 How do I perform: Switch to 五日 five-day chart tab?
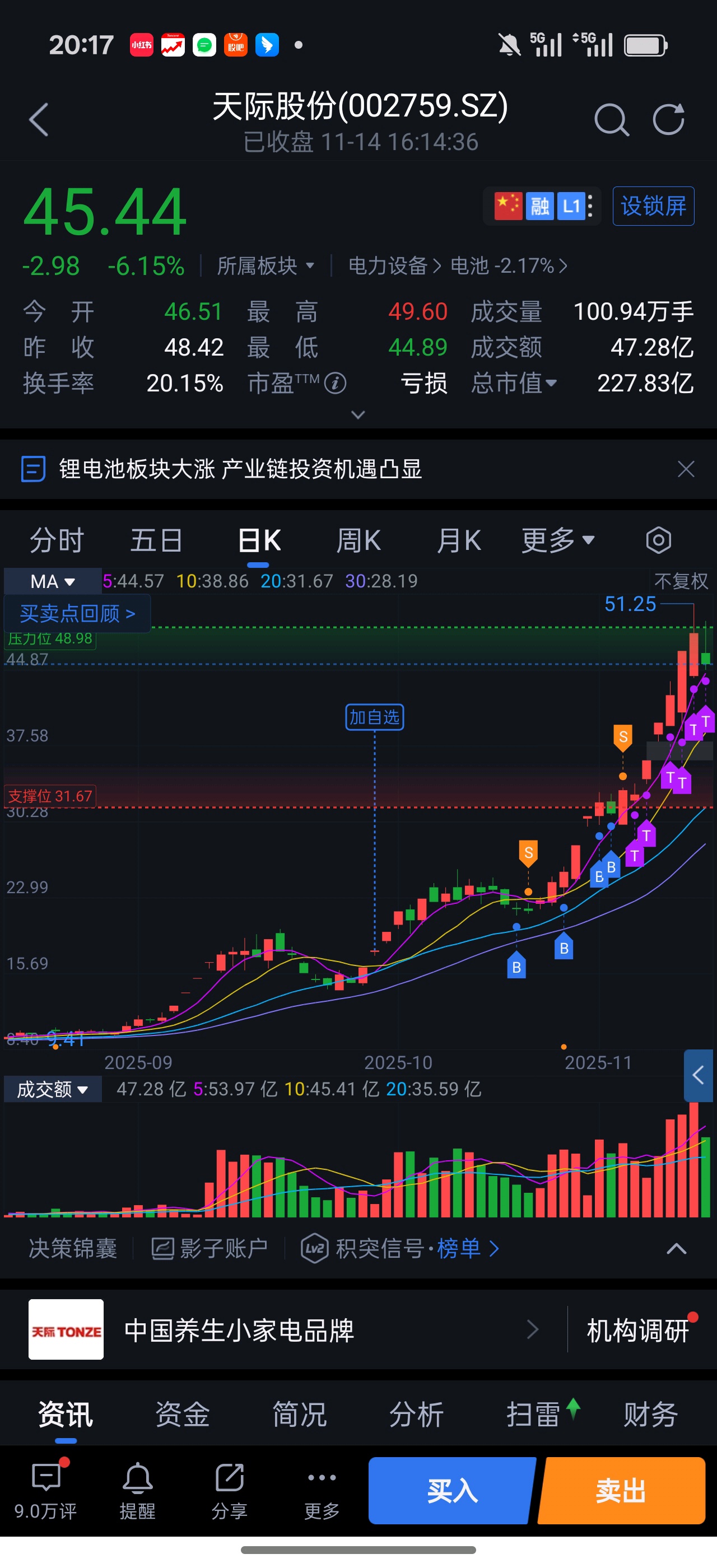tap(156, 540)
